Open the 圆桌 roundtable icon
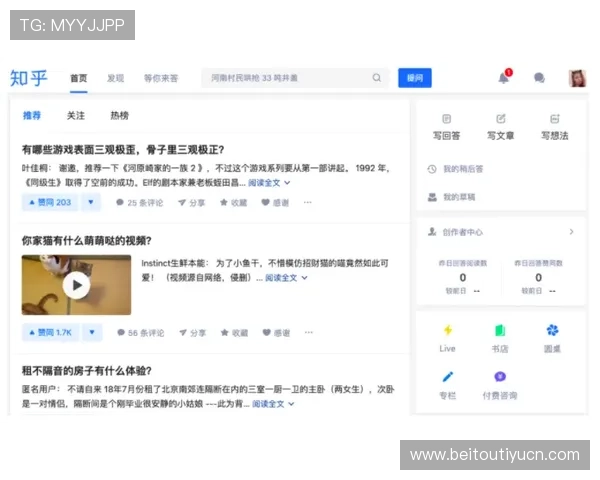The image size is (600, 480). pyautogui.click(x=552, y=330)
